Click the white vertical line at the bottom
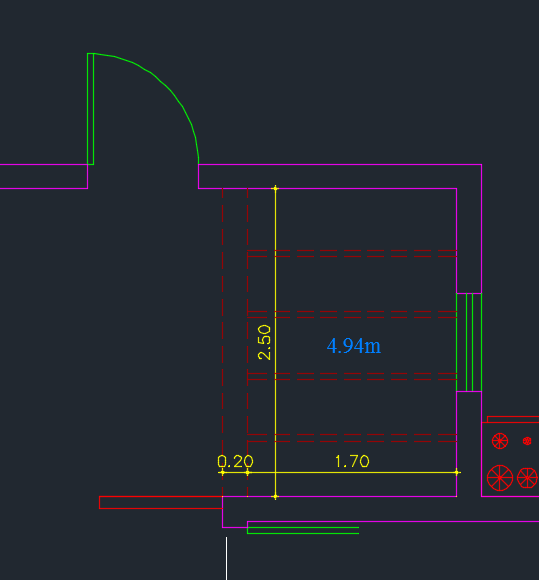Viewport: 539px width, 580px height. [227, 559]
